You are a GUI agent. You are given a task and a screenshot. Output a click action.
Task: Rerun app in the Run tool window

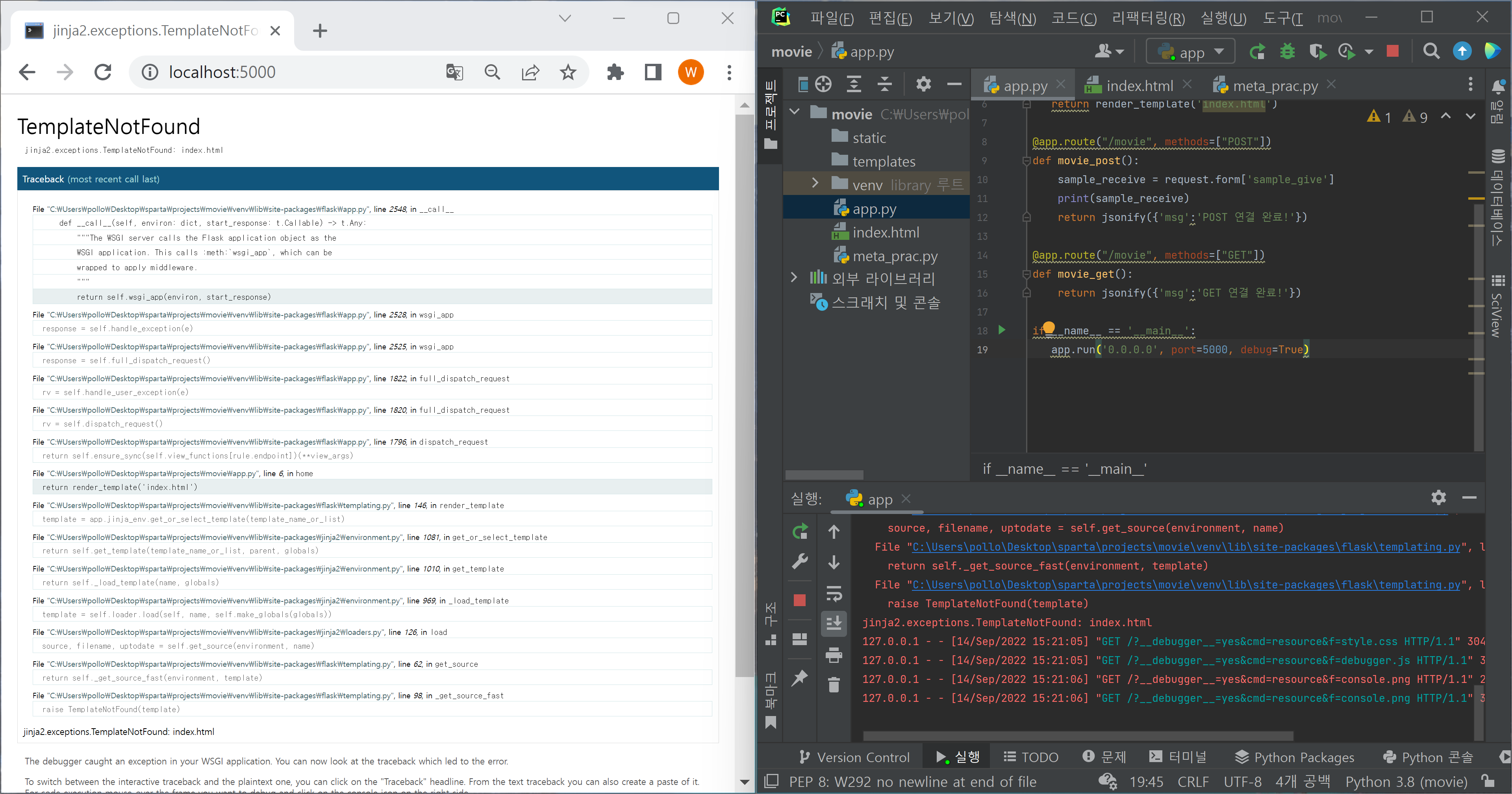click(799, 532)
